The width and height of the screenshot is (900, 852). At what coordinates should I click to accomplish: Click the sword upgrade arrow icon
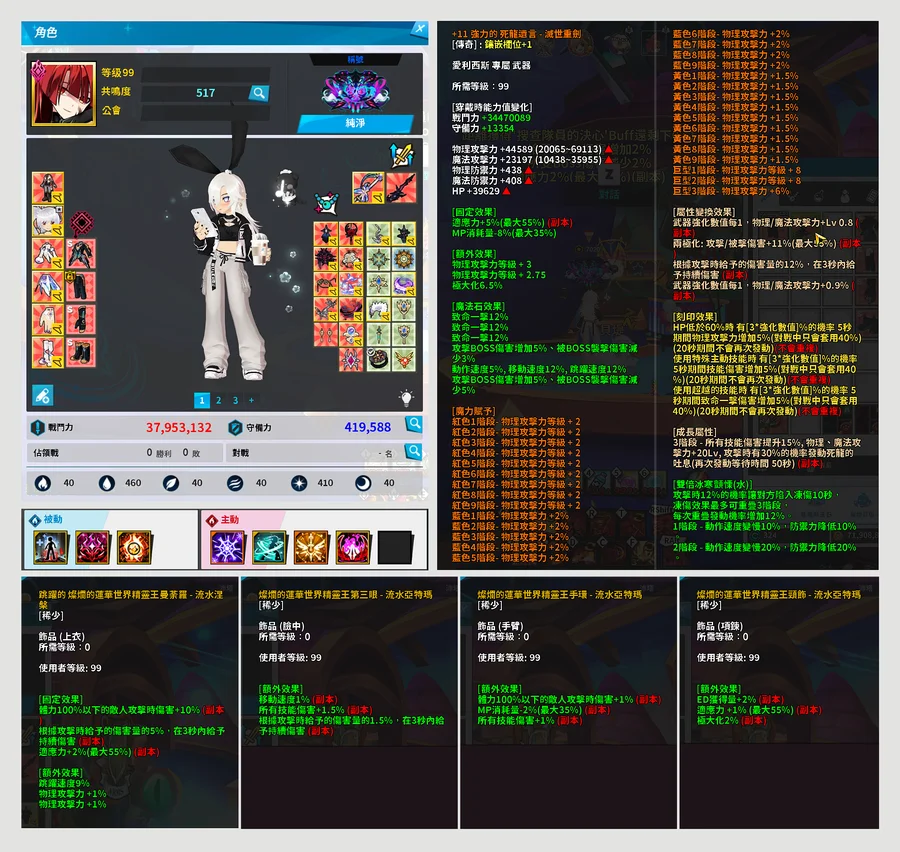click(x=400, y=155)
